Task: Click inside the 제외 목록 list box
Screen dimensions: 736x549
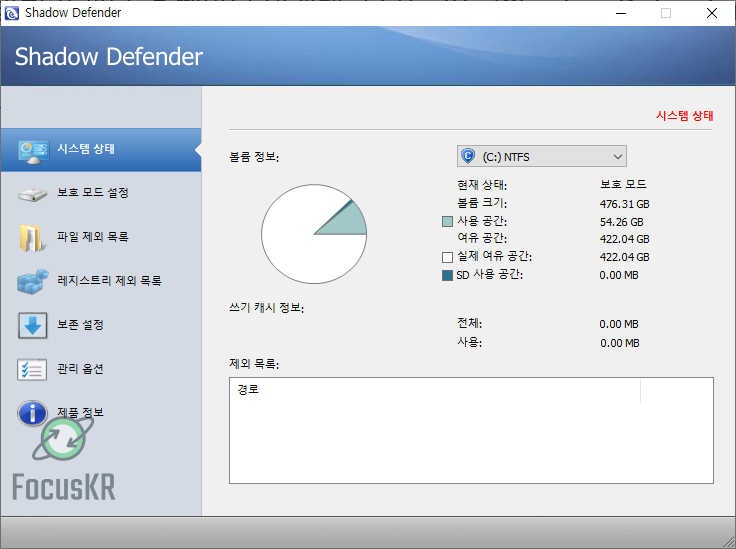Action: pos(471,430)
